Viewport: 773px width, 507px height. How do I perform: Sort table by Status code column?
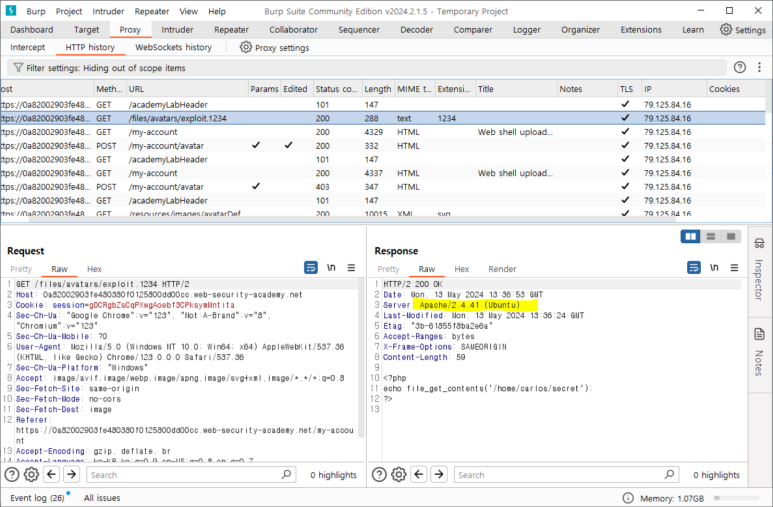pyautogui.click(x=337, y=89)
